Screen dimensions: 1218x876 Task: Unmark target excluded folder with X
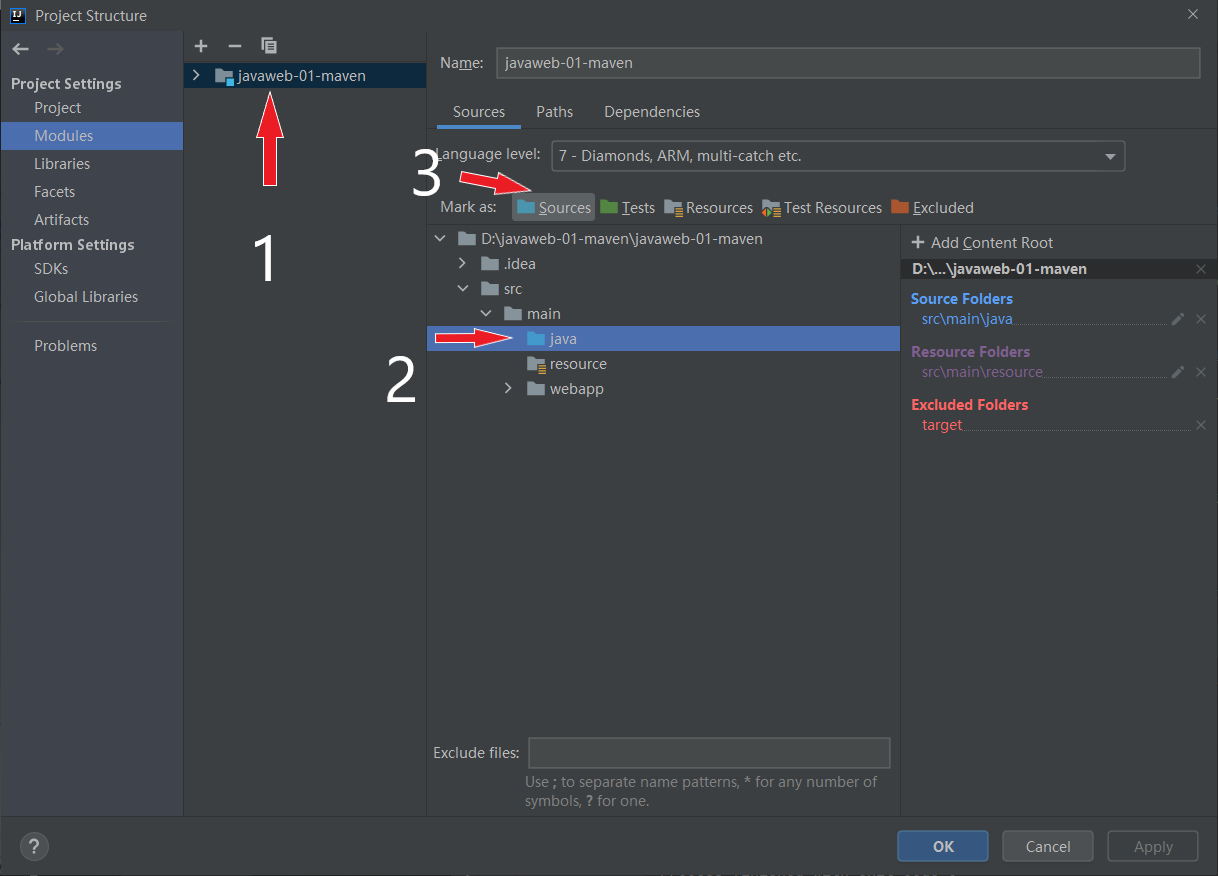(x=1201, y=425)
